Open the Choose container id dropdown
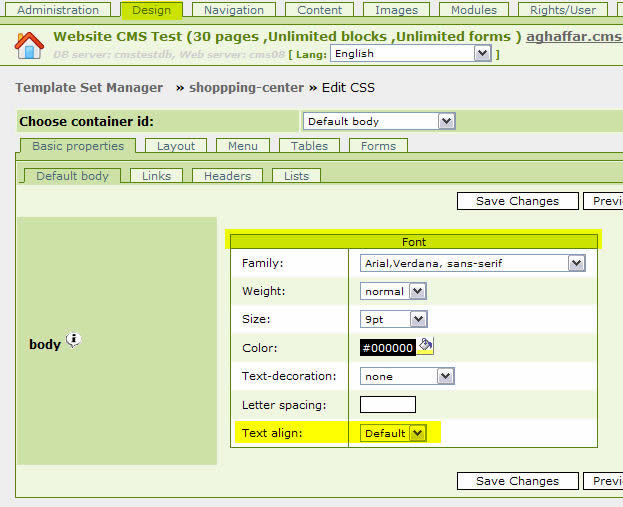Image resolution: width=623 pixels, height=507 pixels. pyautogui.click(x=378, y=121)
